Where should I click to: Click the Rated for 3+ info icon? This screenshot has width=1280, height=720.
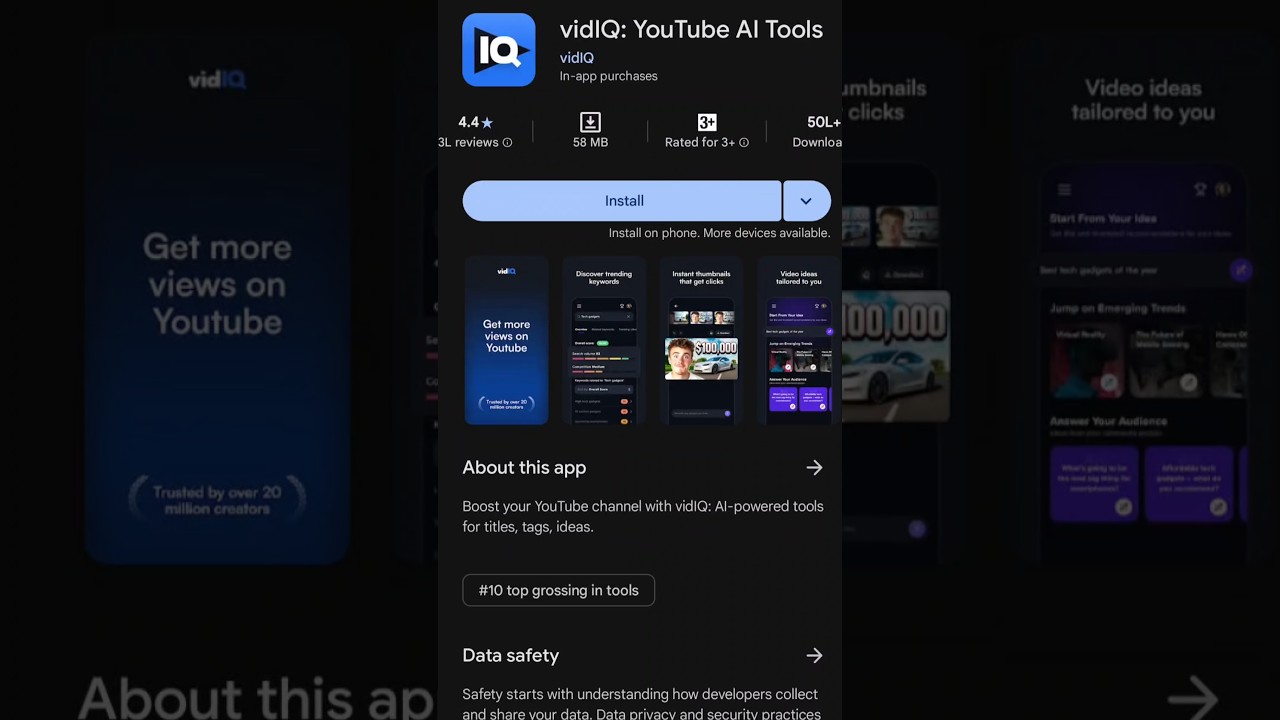[x=743, y=143]
